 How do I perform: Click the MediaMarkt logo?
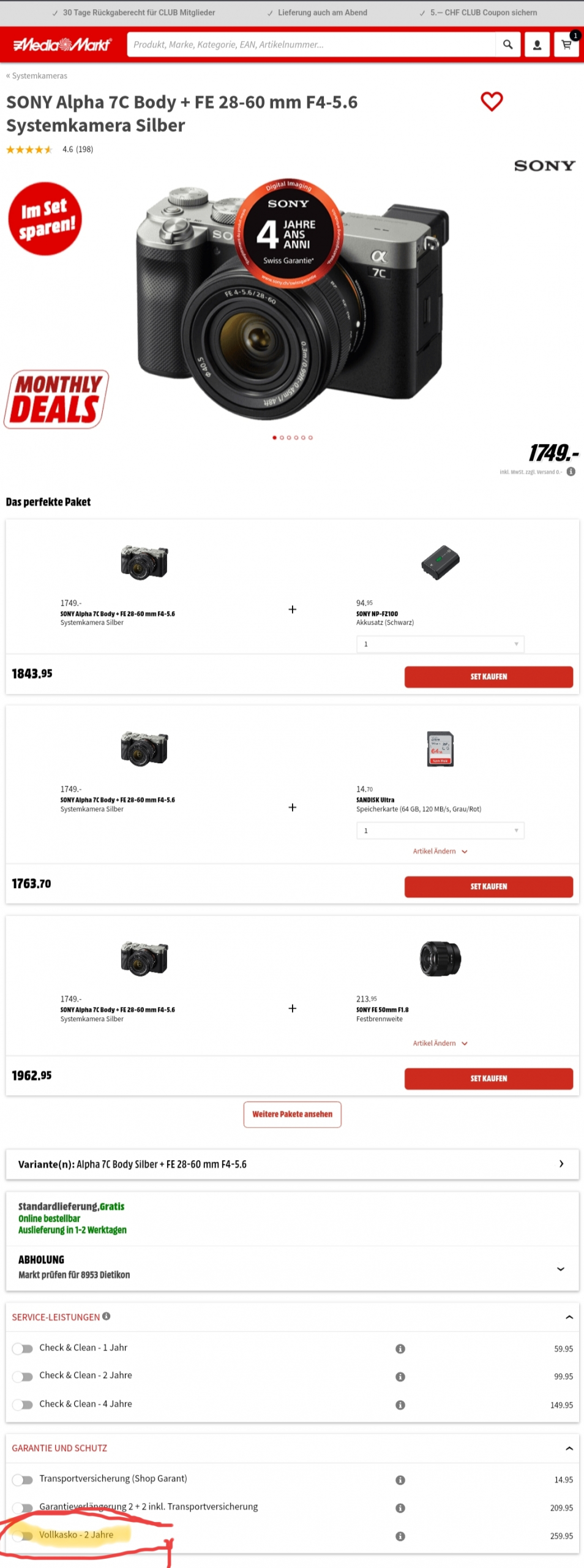(x=62, y=45)
